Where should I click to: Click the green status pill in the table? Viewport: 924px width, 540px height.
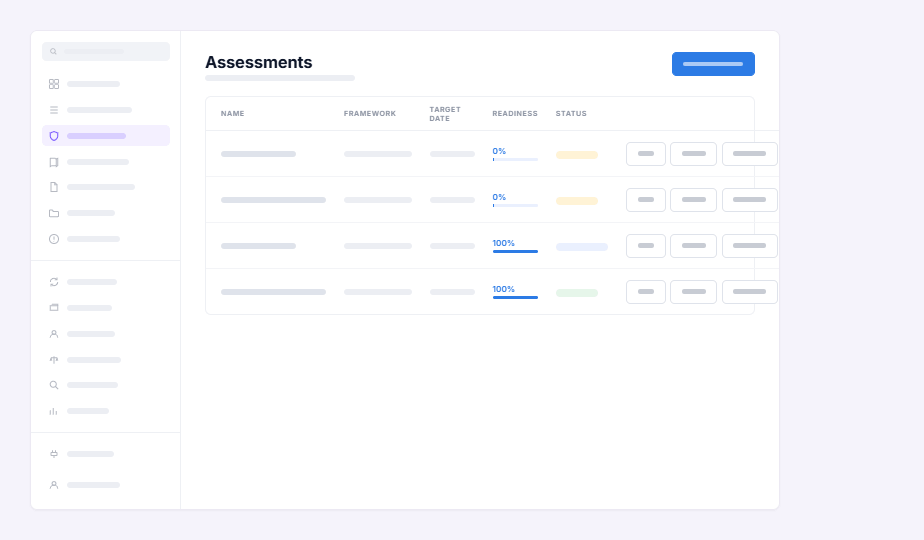coord(577,293)
